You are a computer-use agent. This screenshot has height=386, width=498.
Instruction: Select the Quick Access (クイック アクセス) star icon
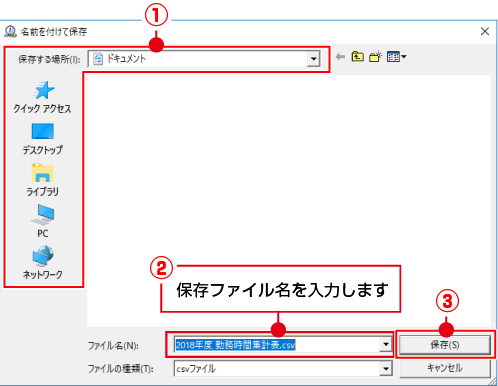44,90
